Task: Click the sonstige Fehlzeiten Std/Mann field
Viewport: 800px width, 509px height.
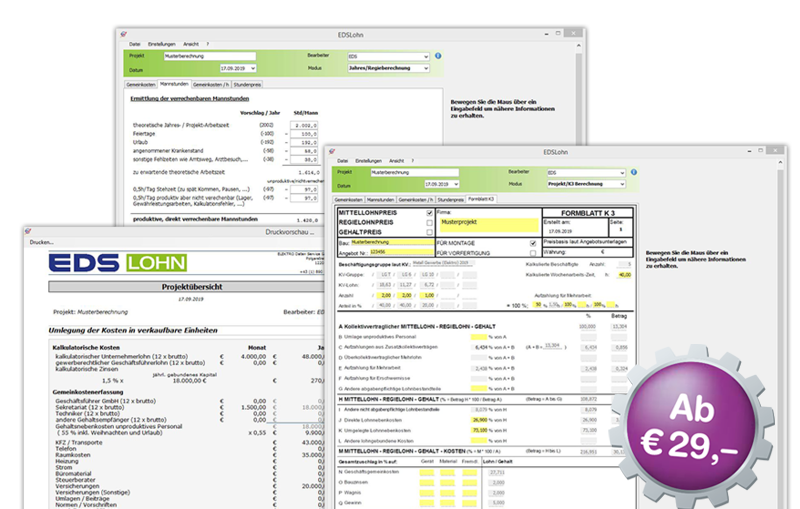Action: tap(304, 160)
